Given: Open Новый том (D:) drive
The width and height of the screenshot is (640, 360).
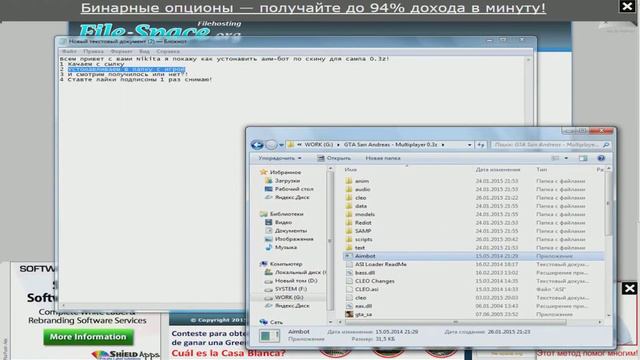Looking at the screenshot, I should click(291, 280).
